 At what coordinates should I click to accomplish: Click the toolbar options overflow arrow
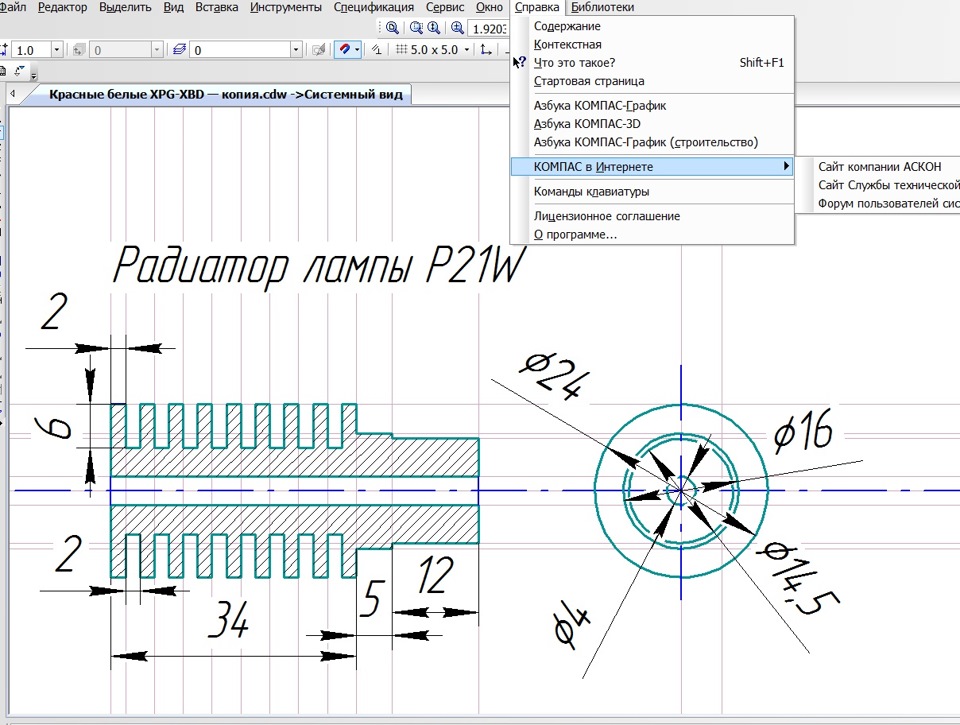tap(34, 76)
